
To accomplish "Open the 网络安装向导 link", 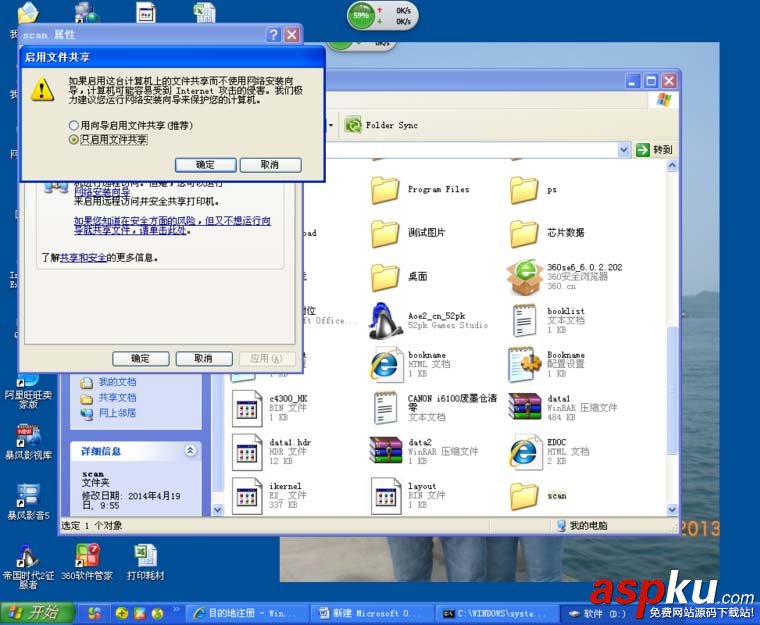I will pyautogui.click(x=102, y=192).
